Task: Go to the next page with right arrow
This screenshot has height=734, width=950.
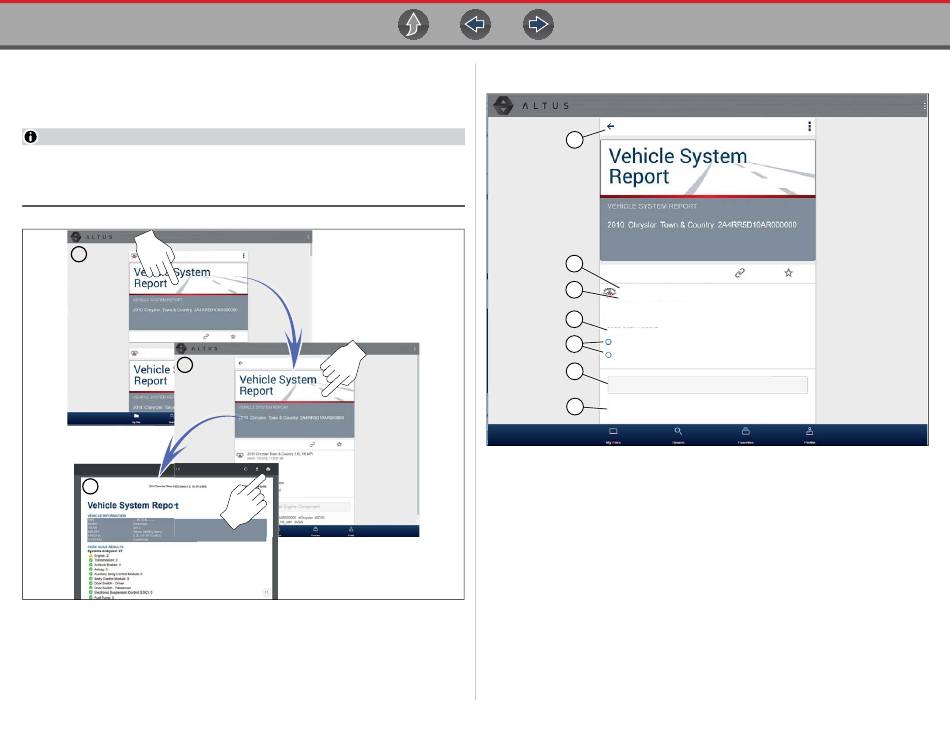Action: point(538,27)
